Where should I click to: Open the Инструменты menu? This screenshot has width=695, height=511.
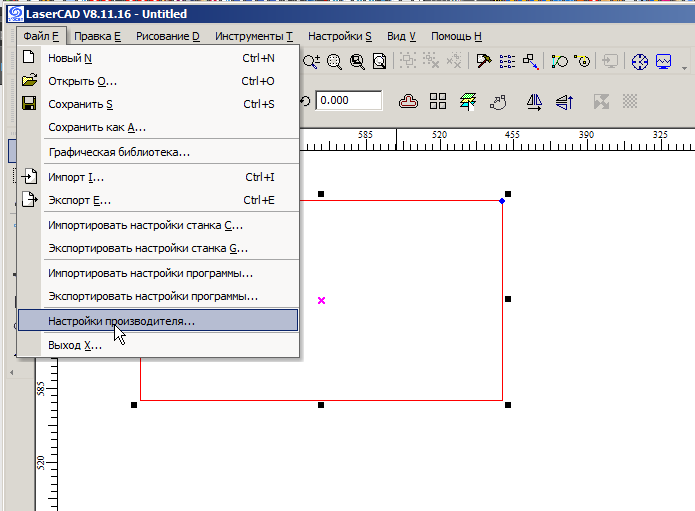click(254, 36)
